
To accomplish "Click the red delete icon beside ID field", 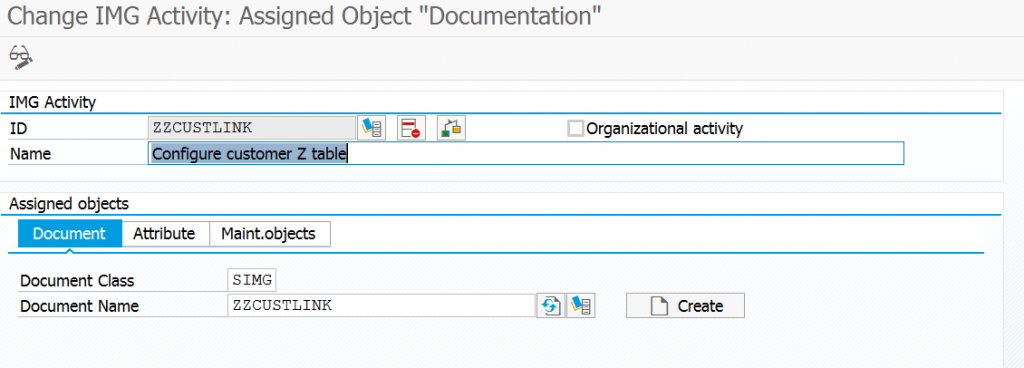I will click(411, 128).
